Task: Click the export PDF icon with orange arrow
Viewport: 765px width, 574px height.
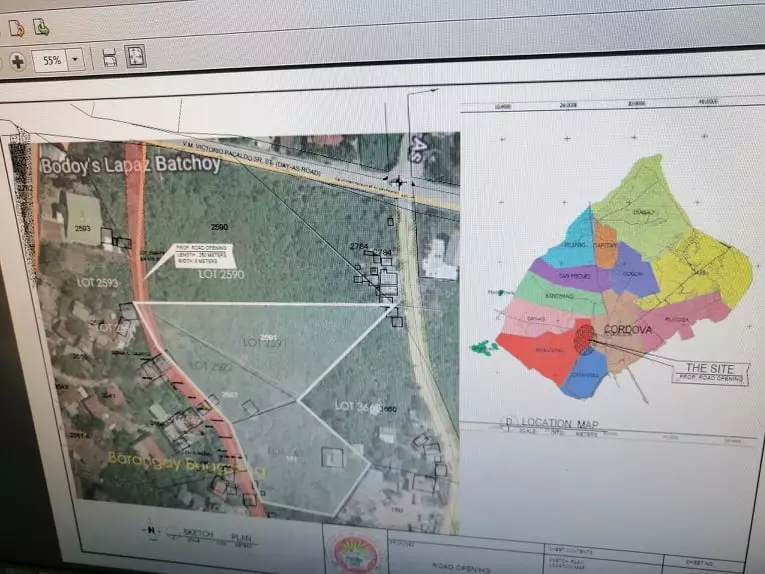Action: pos(17,28)
